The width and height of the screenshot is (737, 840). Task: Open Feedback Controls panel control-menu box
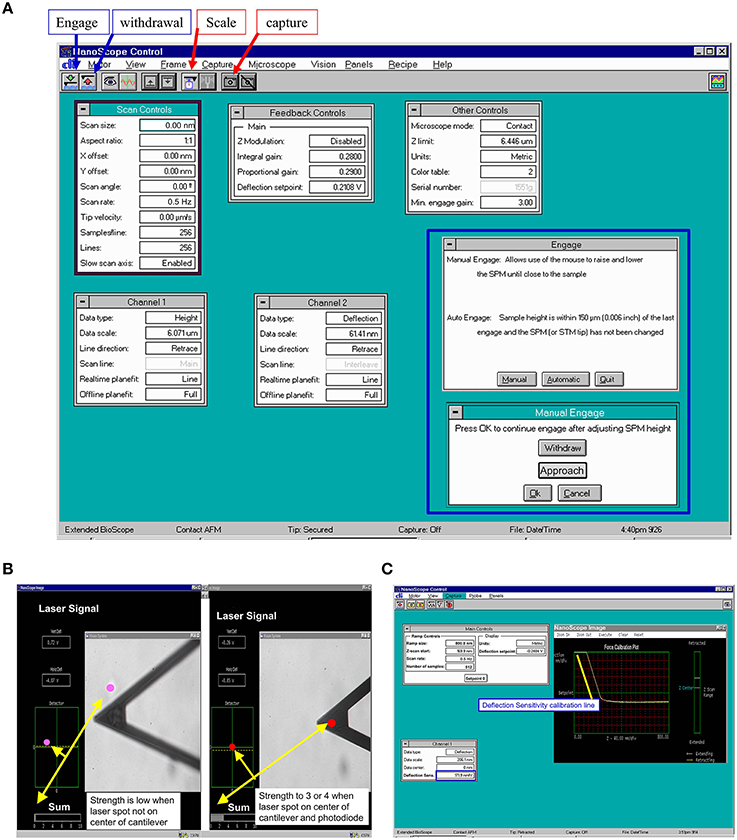(x=237, y=112)
